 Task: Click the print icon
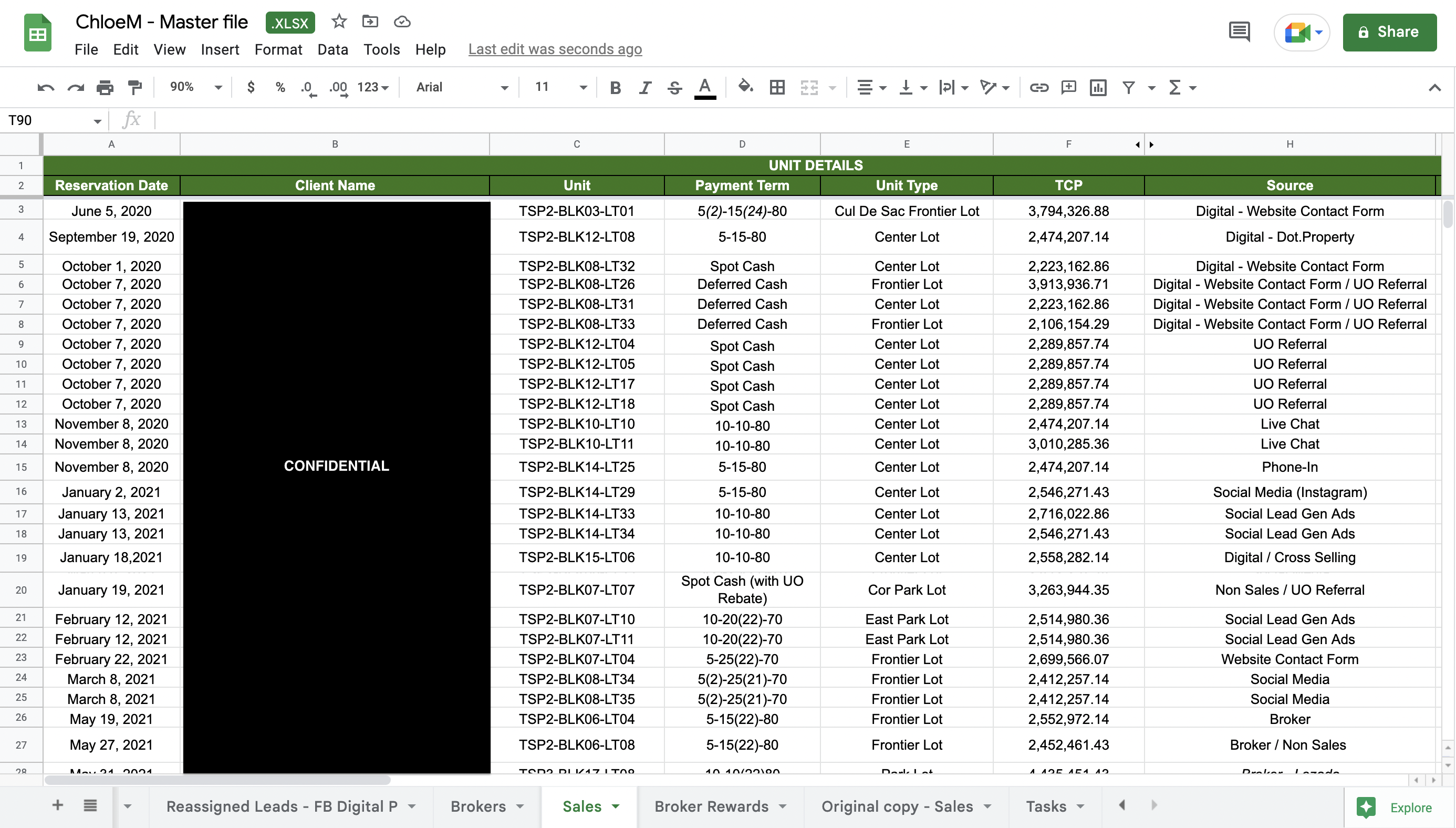[105, 87]
